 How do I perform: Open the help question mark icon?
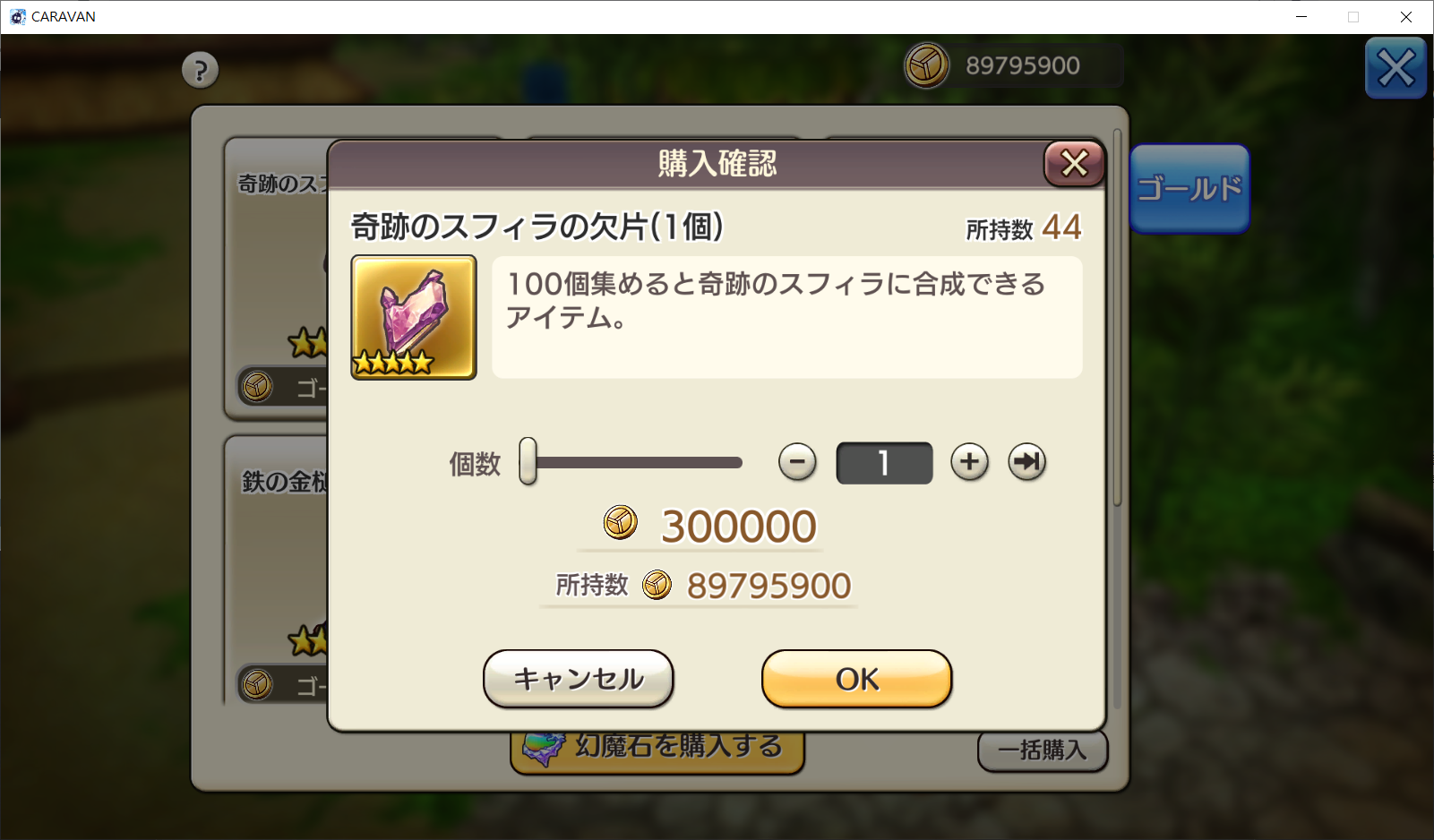coord(200,70)
